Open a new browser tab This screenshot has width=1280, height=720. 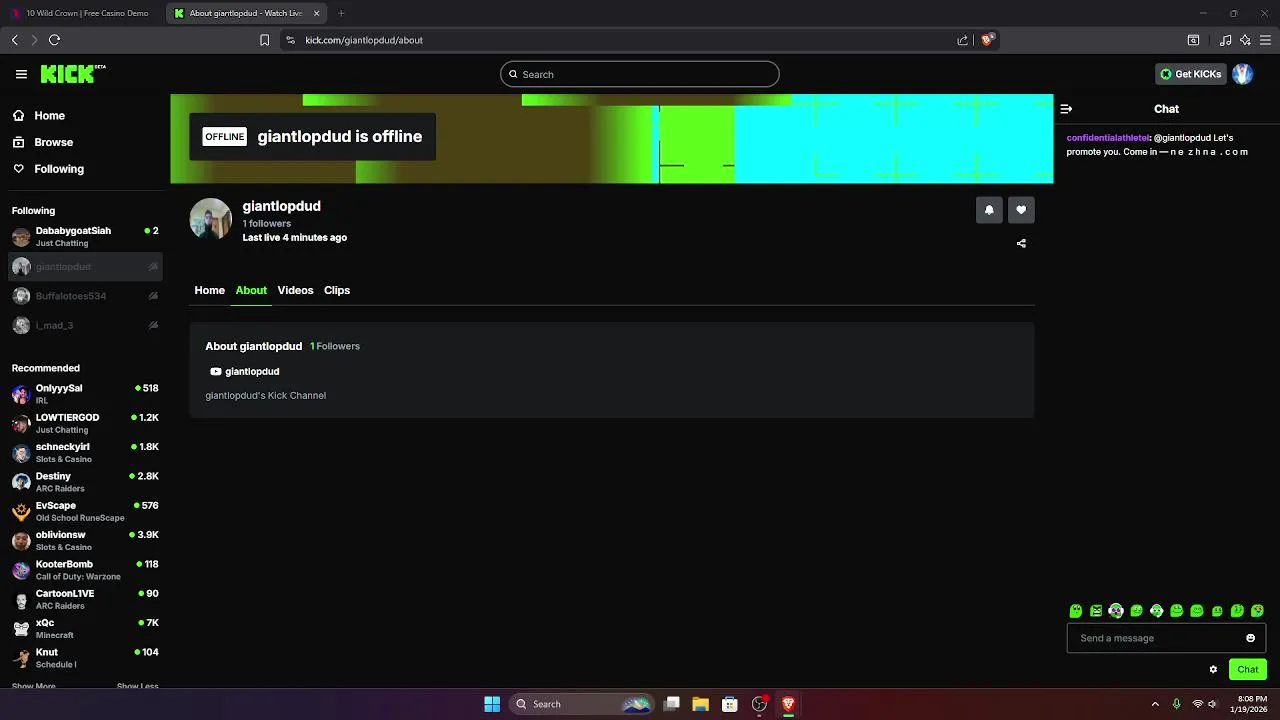click(x=341, y=13)
